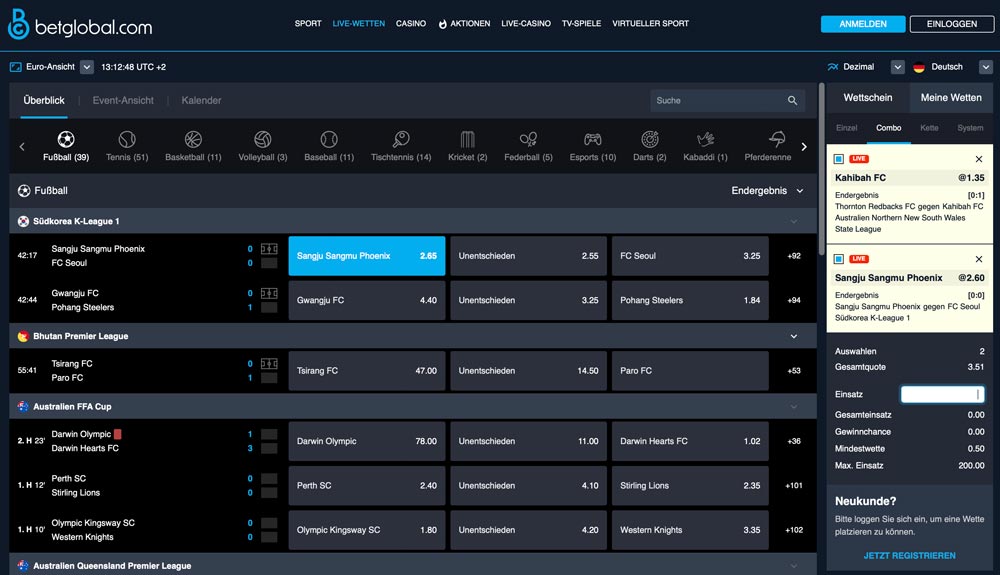The width and height of the screenshot is (1000, 575).
Task: Select the Baseball (11) sport icon
Action: 329,139
